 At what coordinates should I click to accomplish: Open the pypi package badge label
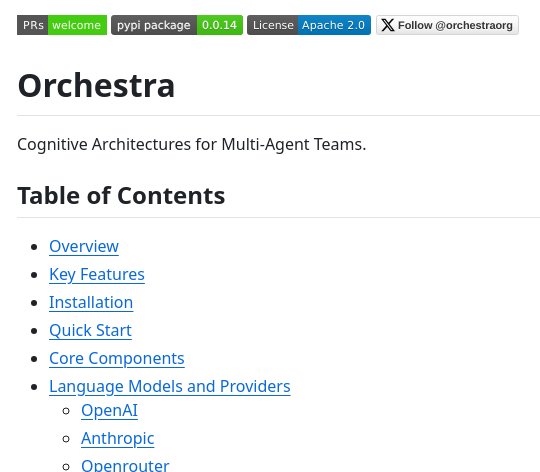pyautogui.click(x=154, y=25)
